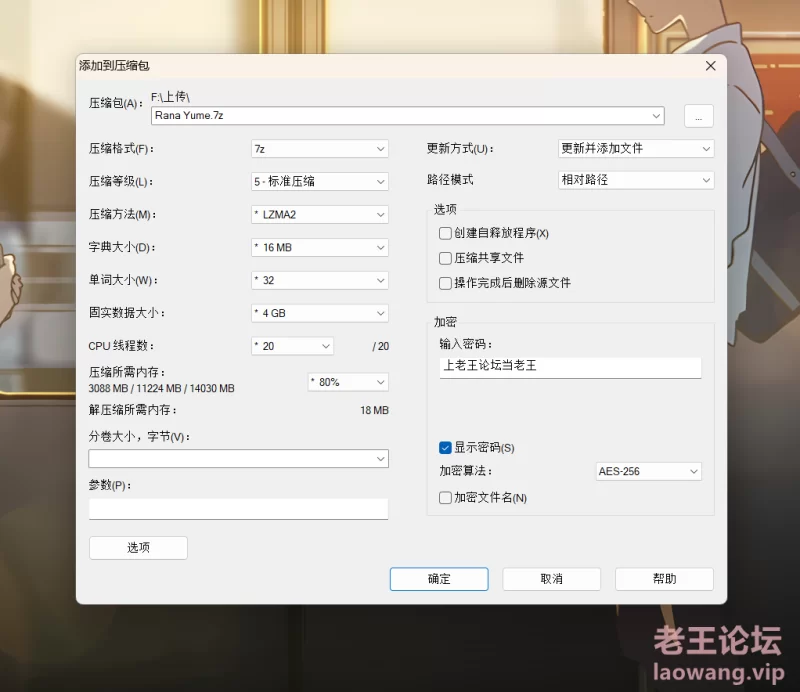
Task: Open the 压缩方法 LZMA2 dropdown
Action: click(x=320, y=215)
